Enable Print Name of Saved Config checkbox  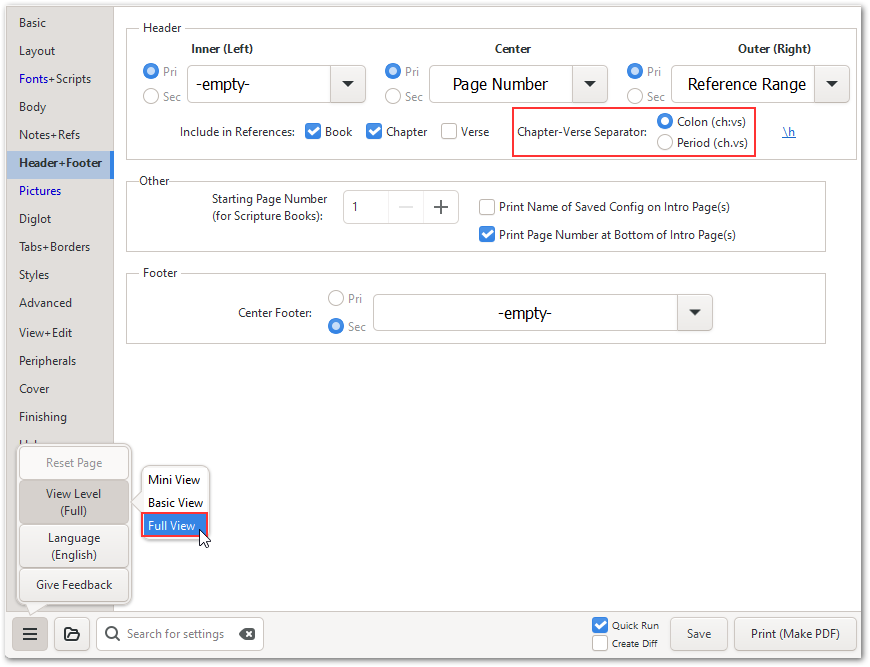tap(487, 207)
